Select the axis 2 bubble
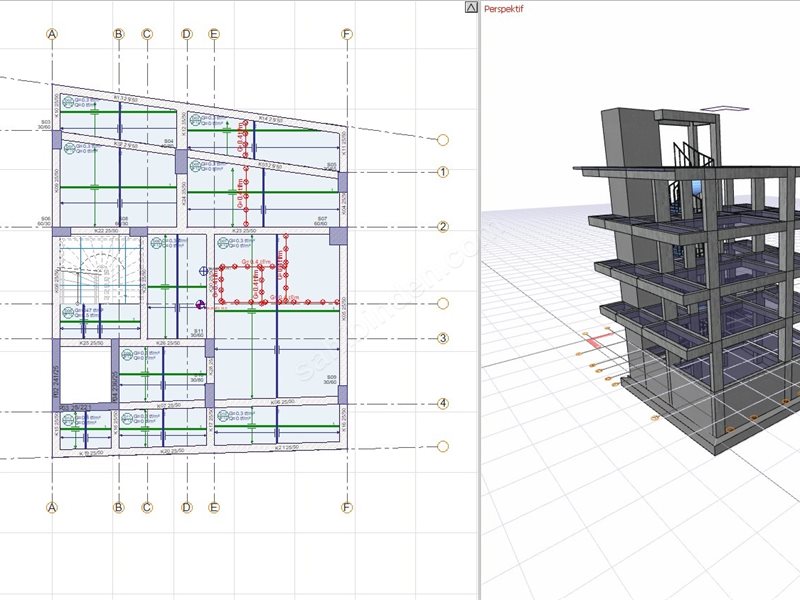Image resolution: width=800 pixels, height=600 pixels. click(443, 227)
